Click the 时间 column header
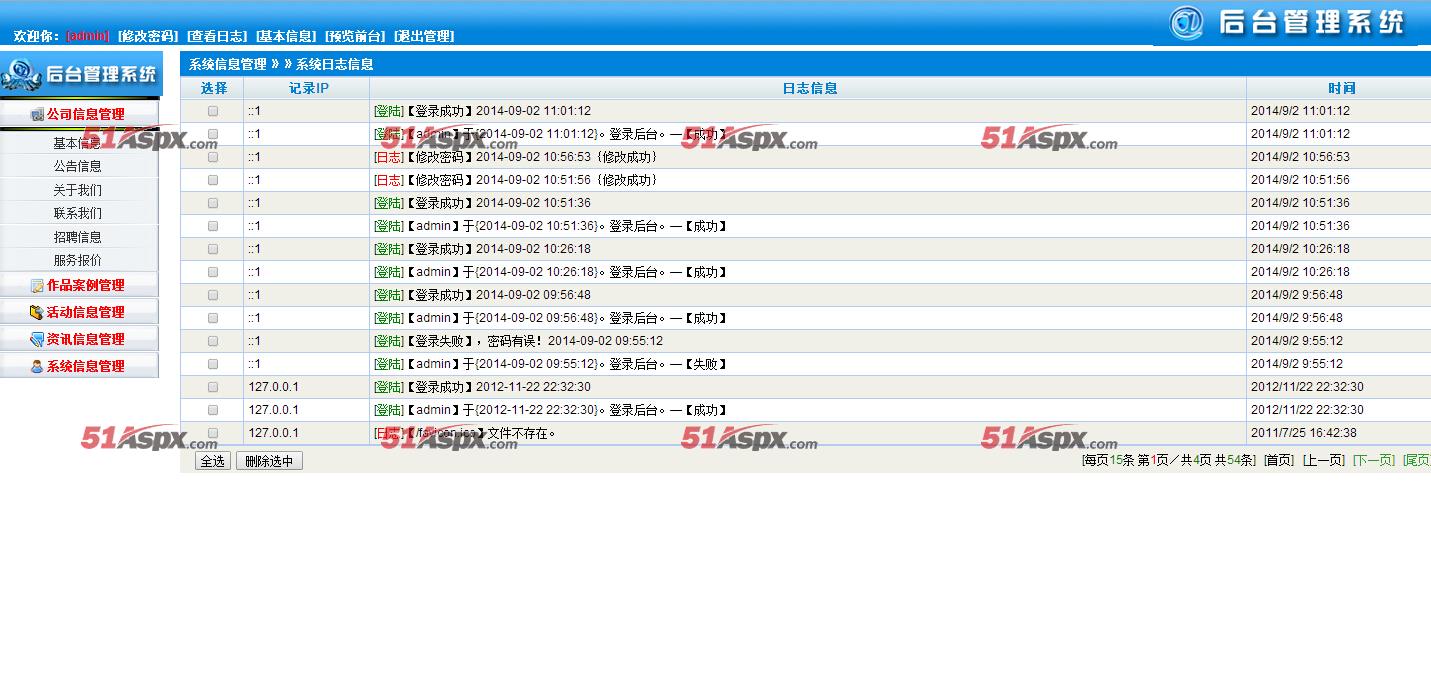This screenshot has height=682, width=1431. [1341, 88]
